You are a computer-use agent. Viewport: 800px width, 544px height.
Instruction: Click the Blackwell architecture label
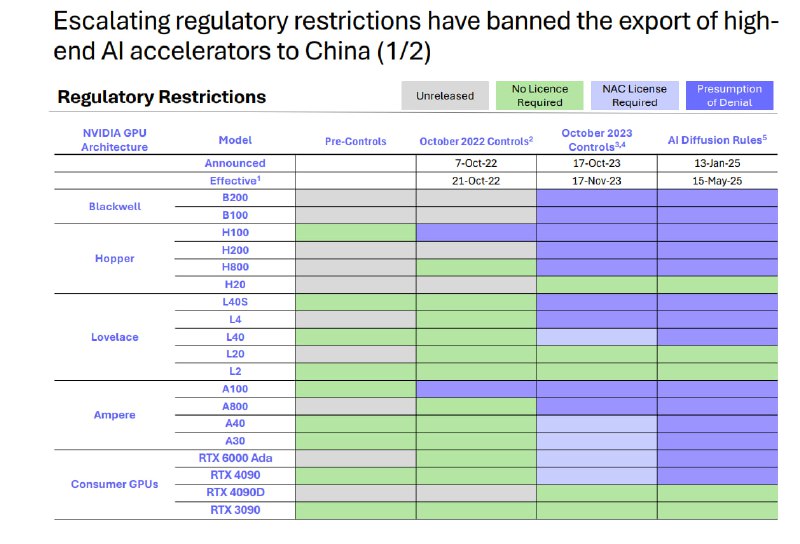pos(115,207)
